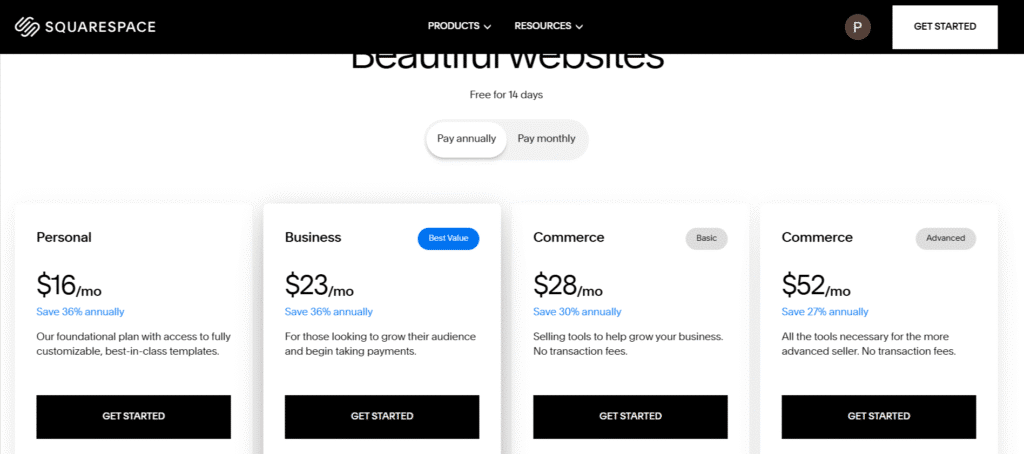Click Save 30% annually under Commerce Basic
The height and width of the screenshot is (454, 1024).
click(x=577, y=312)
